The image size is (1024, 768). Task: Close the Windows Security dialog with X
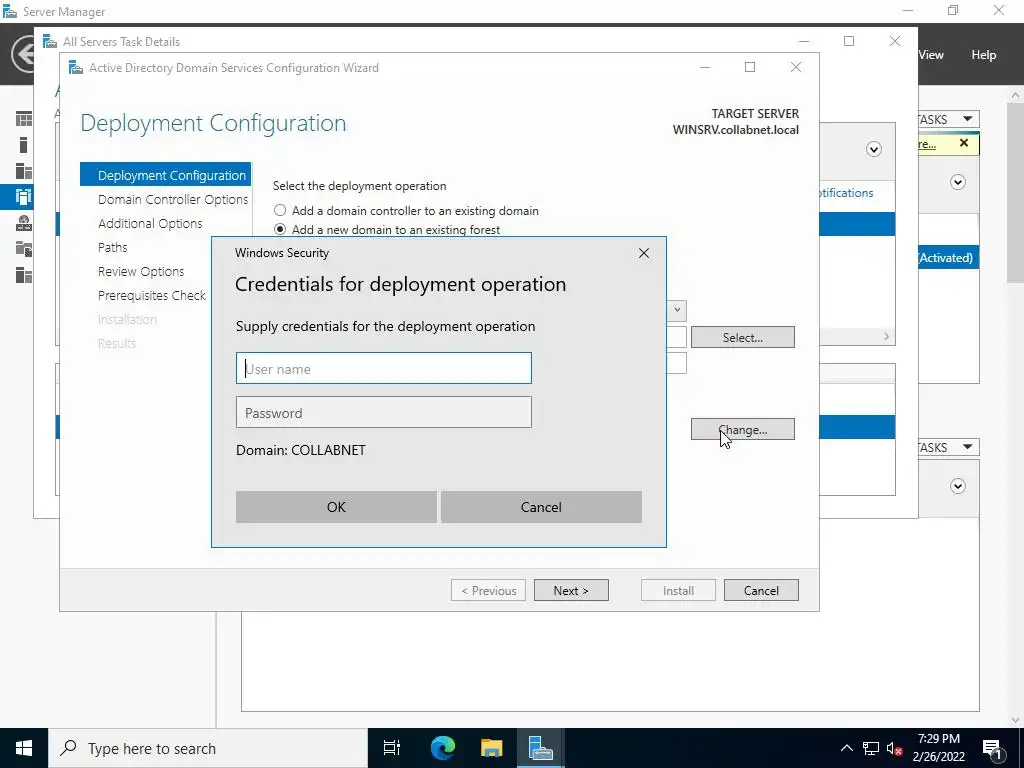(644, 253)
